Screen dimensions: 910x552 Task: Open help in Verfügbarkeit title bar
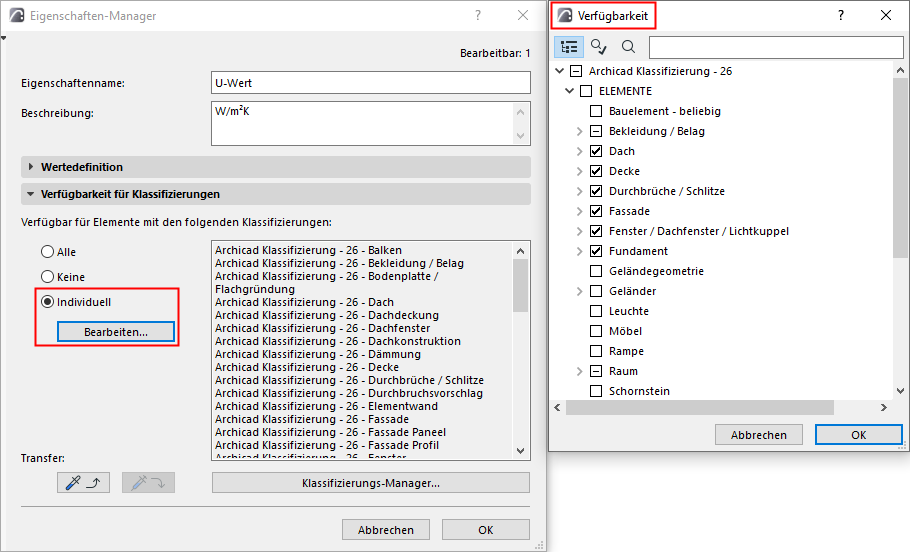[x=841, y=16]
